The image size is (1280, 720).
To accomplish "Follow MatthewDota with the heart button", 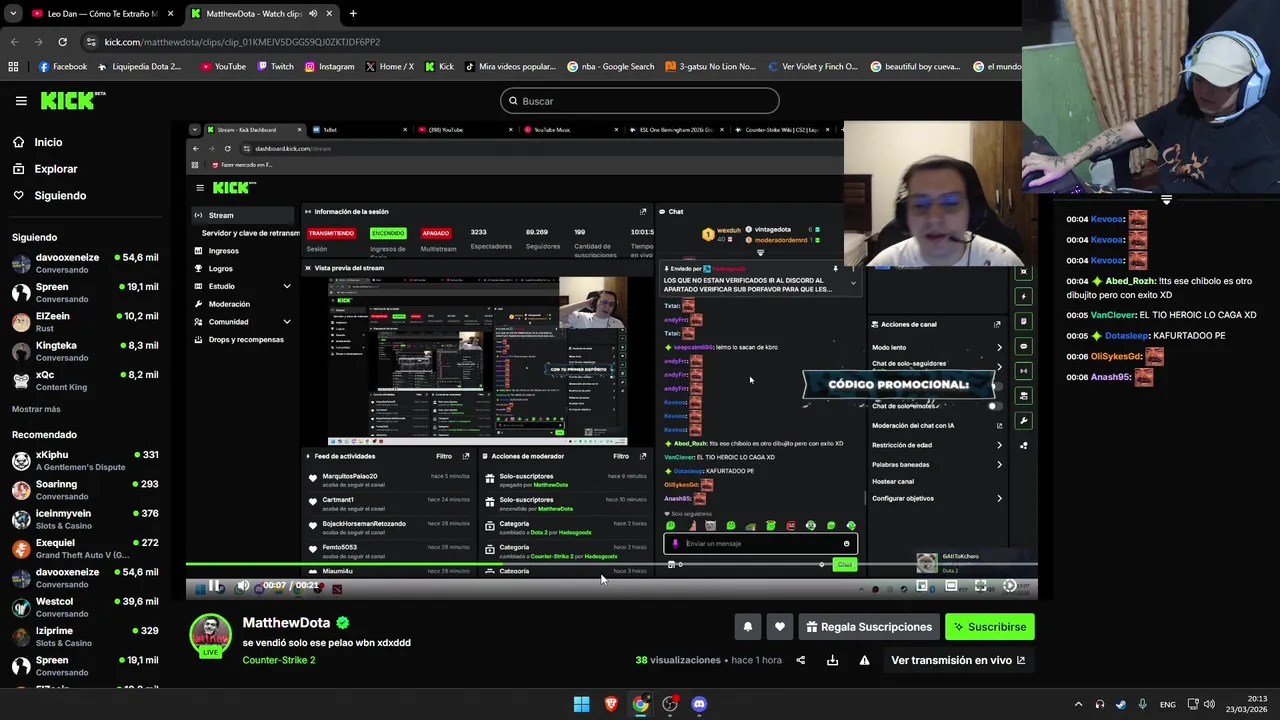I will [780, 627].
